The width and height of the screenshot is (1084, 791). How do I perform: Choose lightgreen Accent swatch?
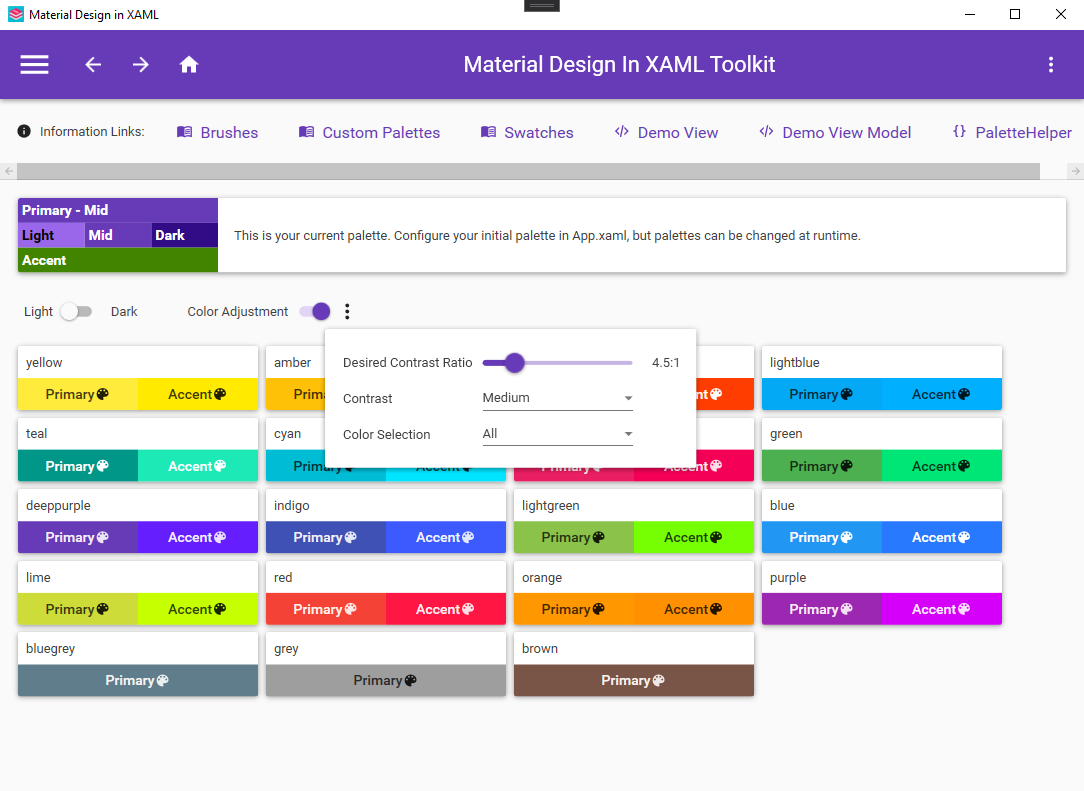[x=694, y=537]
